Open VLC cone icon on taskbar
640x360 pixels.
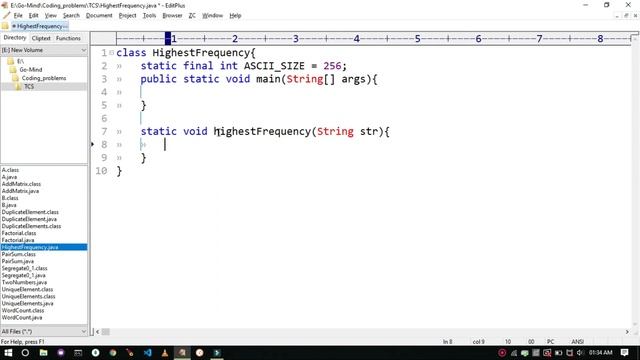point(165,353)
